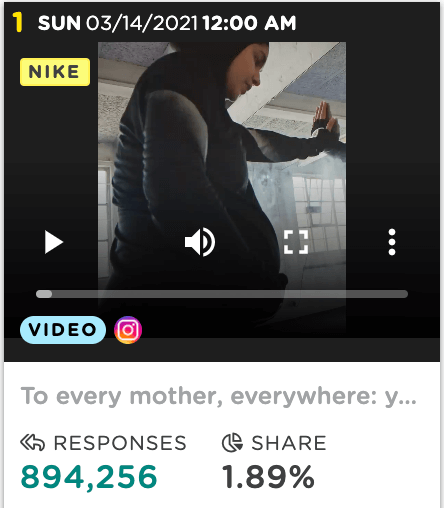444x508 pixels.
Task: Open the post caption 'To every mother, everywhere'
Action: click(x=219, y=396)
